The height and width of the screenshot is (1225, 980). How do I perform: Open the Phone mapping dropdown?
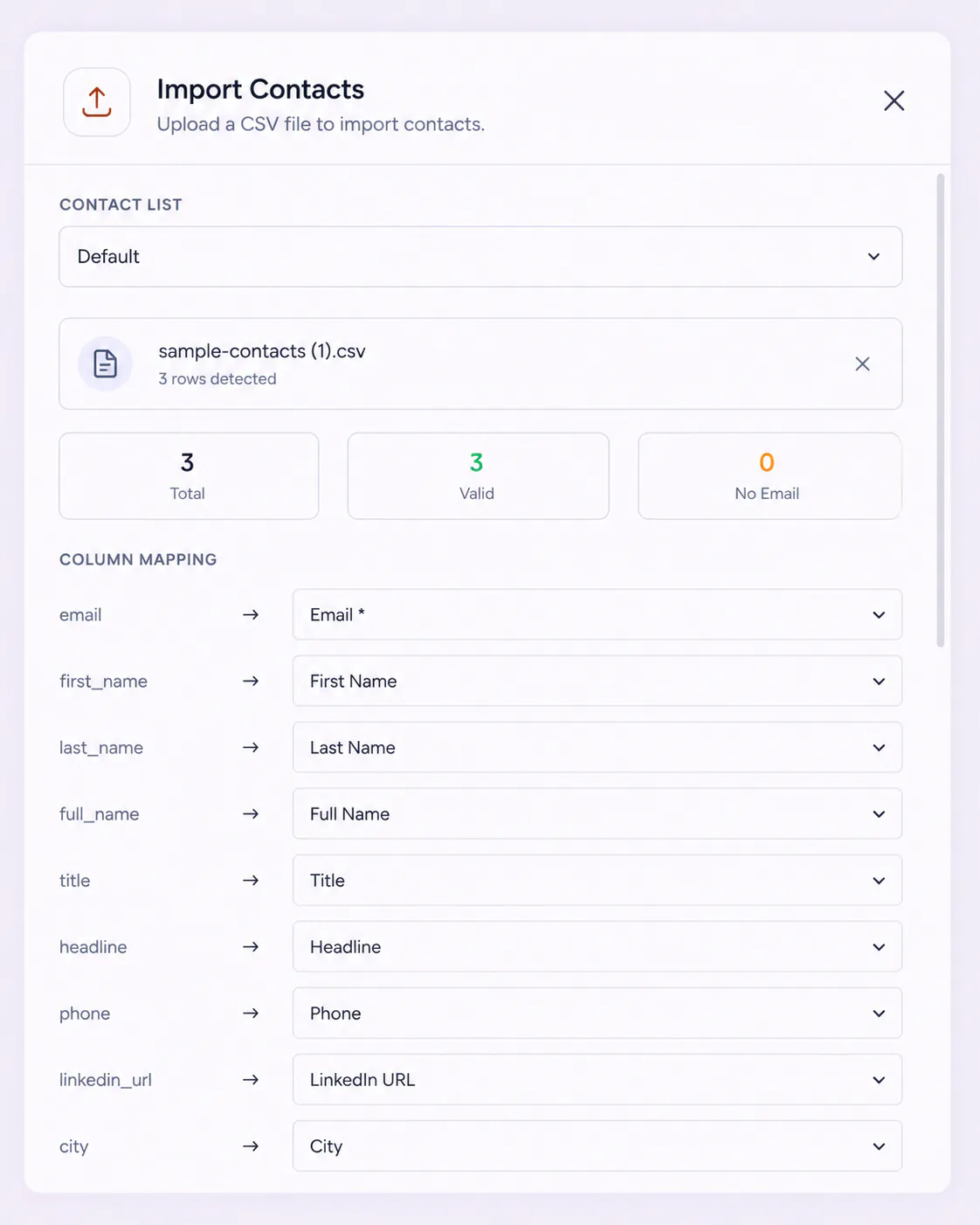pyautogui.click(x=597, y=1014)
